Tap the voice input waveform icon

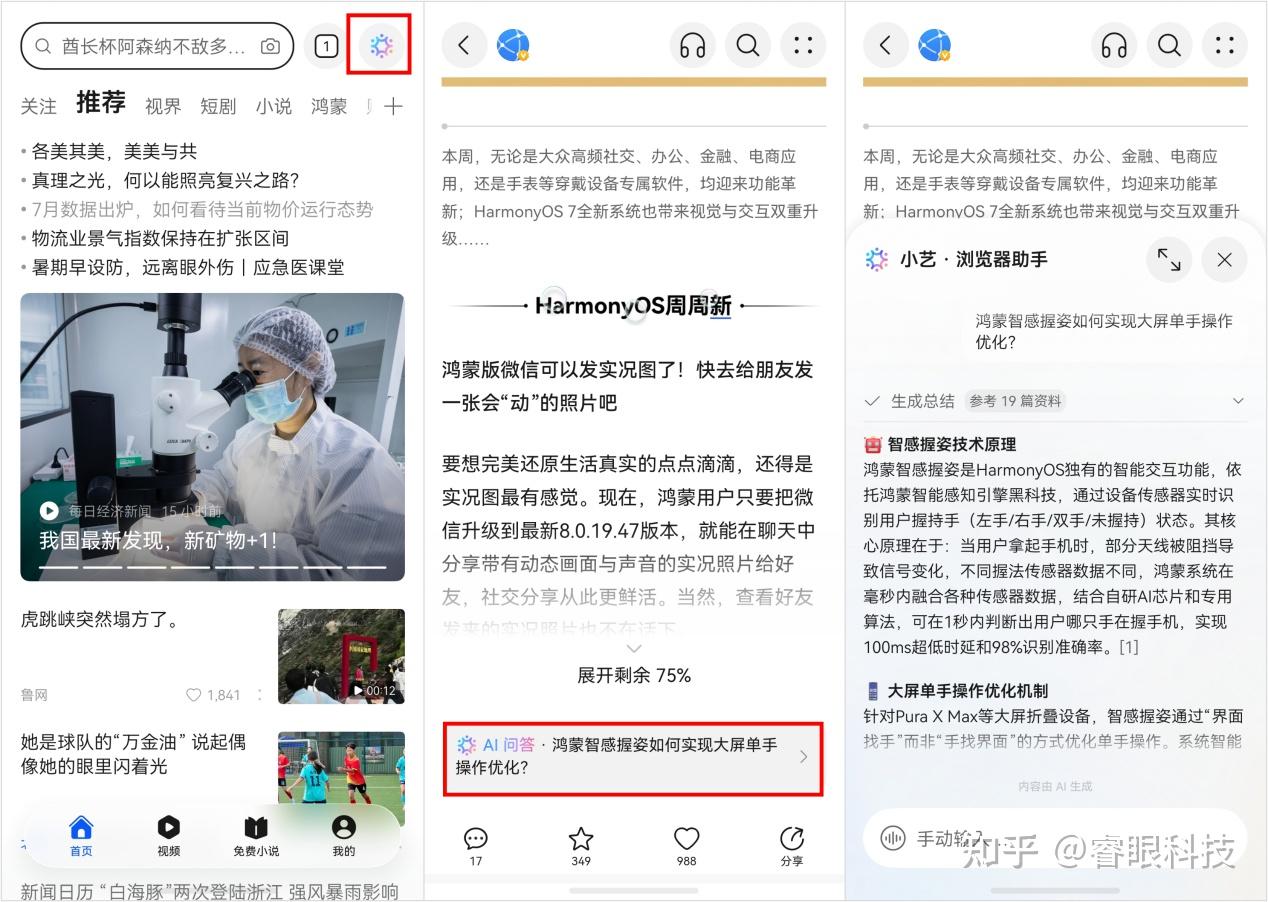click(x=892, y=838)
